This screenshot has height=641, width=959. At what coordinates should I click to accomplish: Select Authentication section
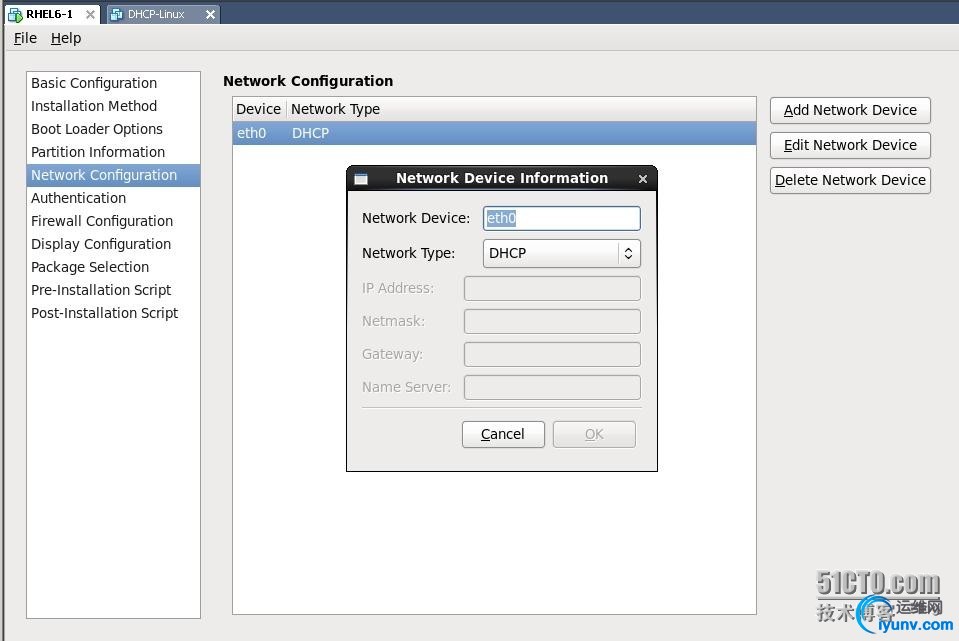pos(113,198)
